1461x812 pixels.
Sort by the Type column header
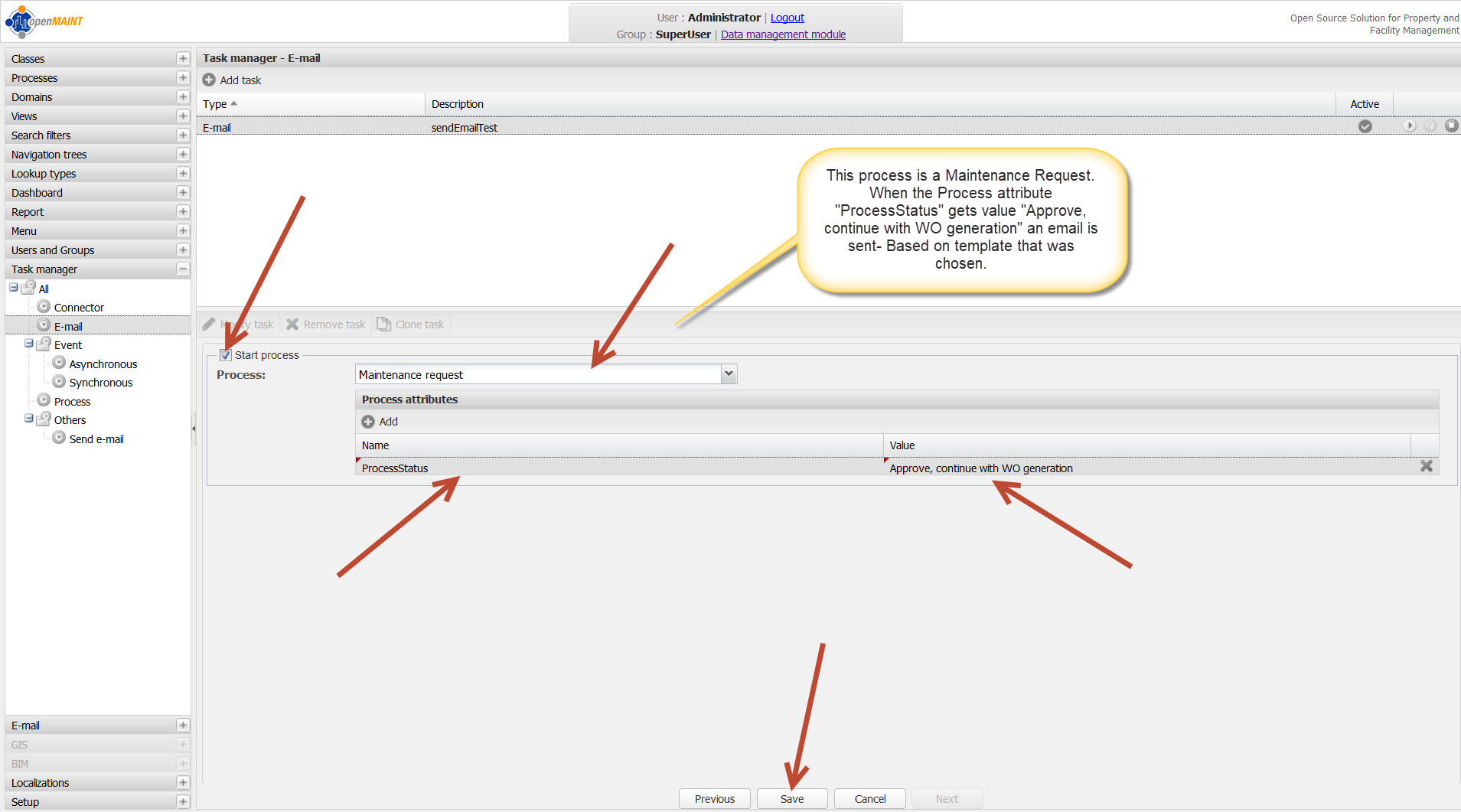pos(215,104)
